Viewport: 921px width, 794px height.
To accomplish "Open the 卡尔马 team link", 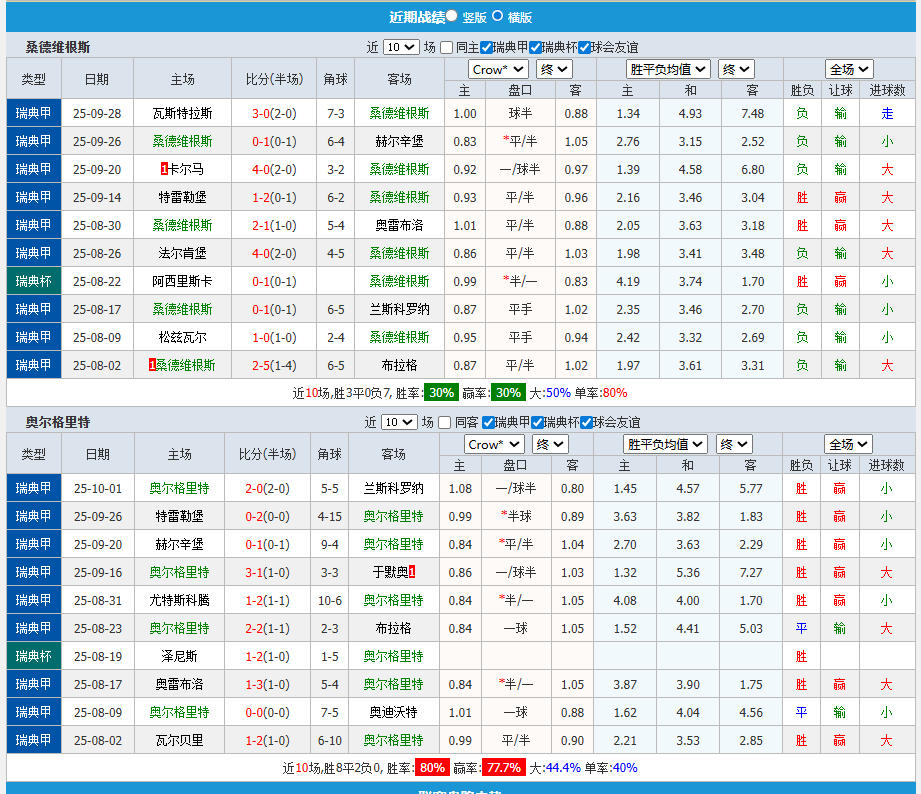I will [187, 169].
